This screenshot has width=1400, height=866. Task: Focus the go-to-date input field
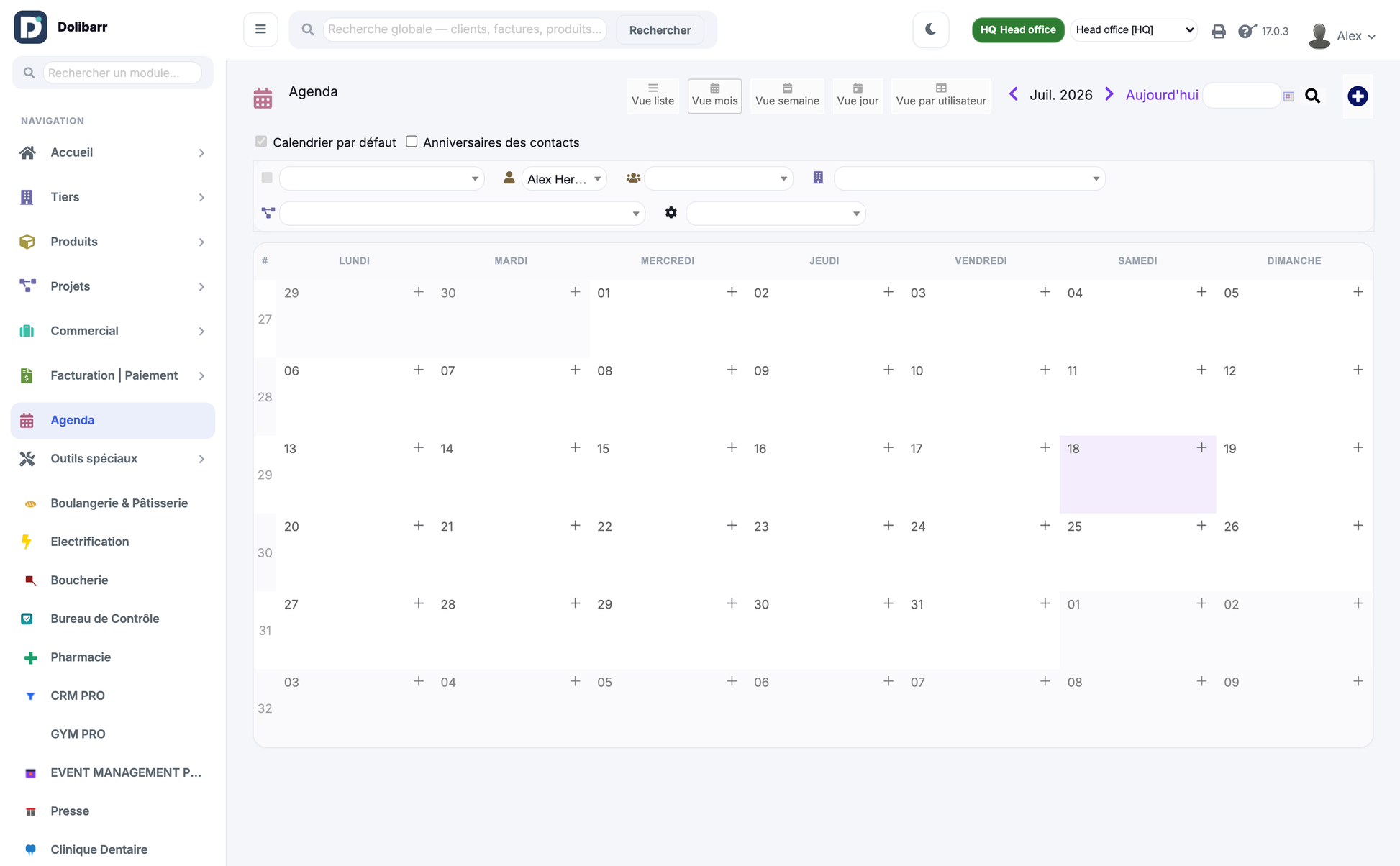pos(1242,96)
